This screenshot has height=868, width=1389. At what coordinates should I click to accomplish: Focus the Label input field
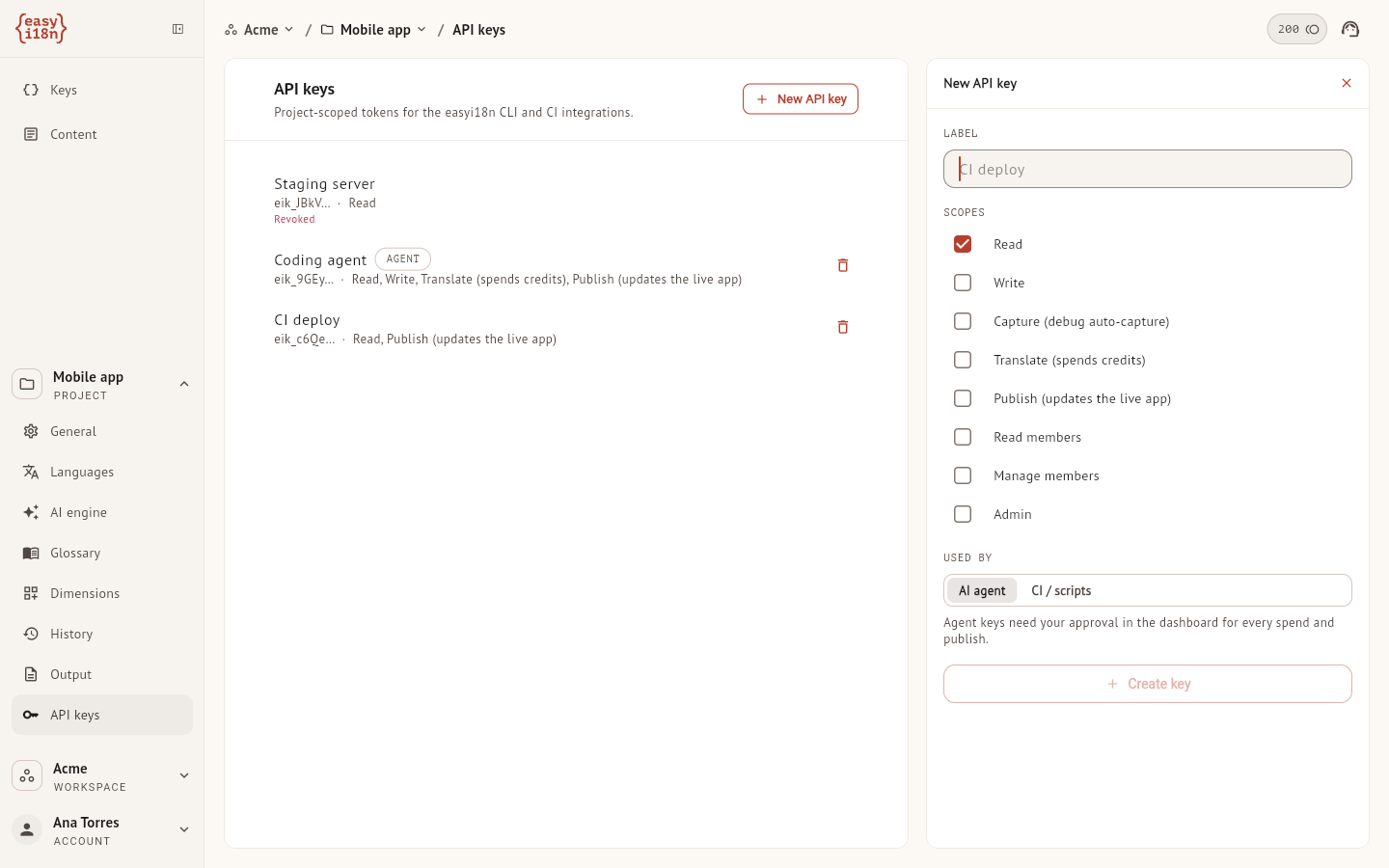1148,169
